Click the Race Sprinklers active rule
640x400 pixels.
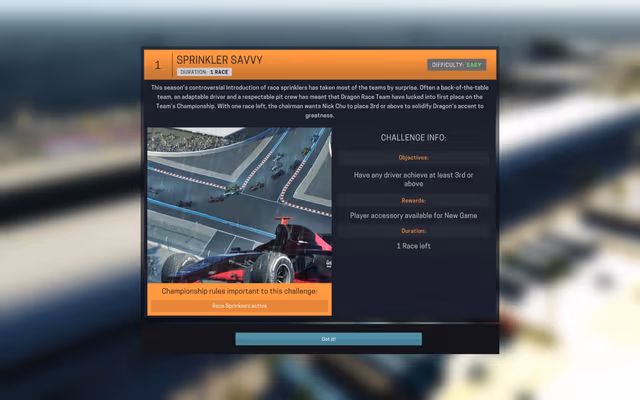click(239, 306)
